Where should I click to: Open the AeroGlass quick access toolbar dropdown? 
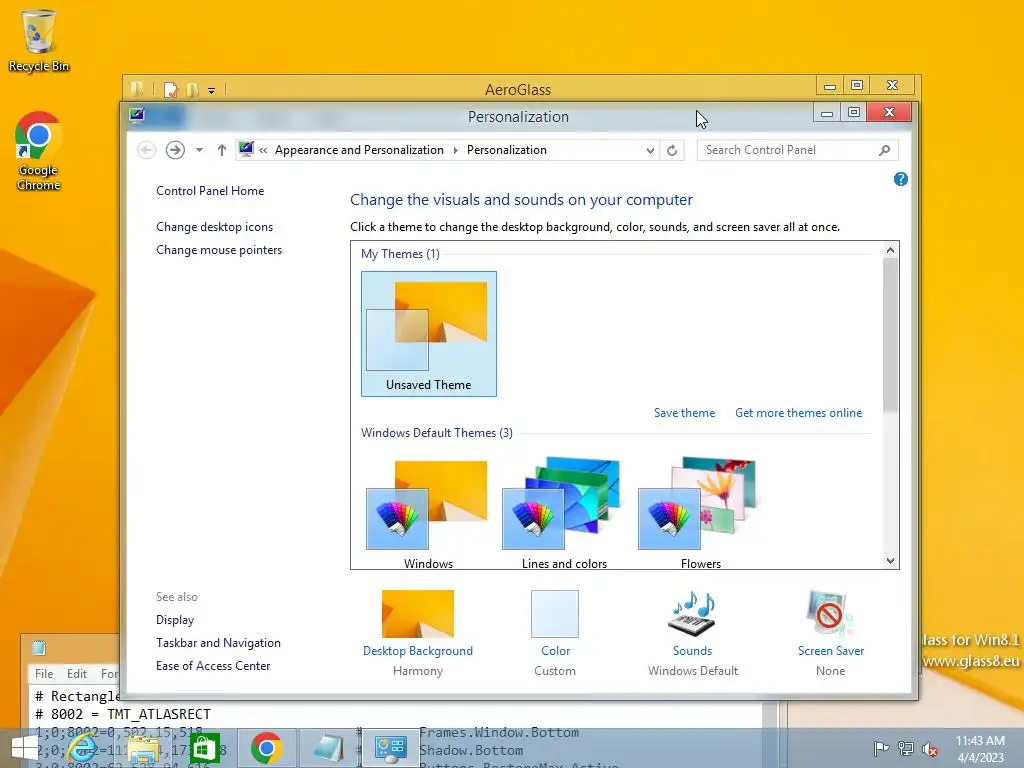coord(212,91)
